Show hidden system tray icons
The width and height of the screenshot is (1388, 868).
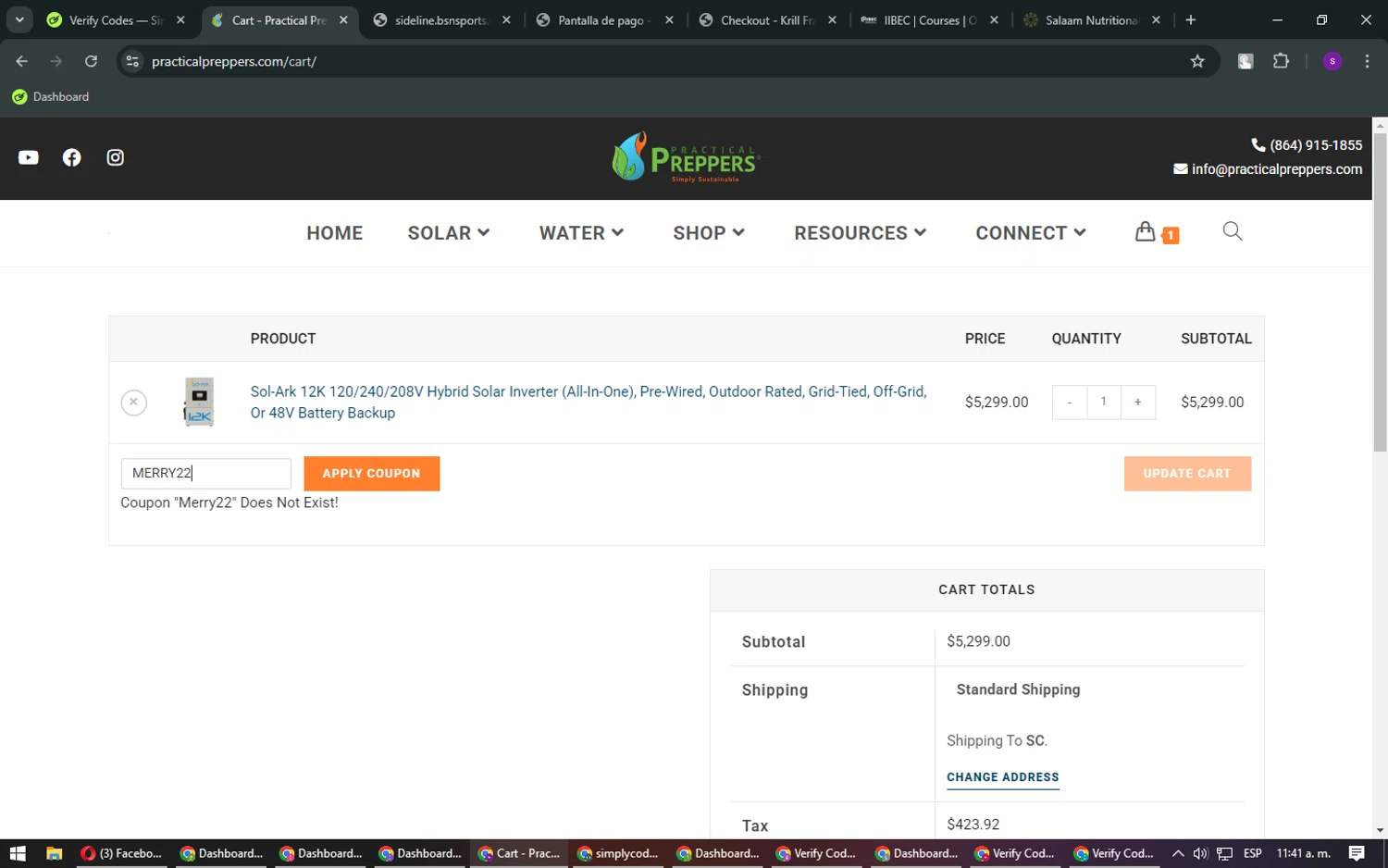[1177, 853]
